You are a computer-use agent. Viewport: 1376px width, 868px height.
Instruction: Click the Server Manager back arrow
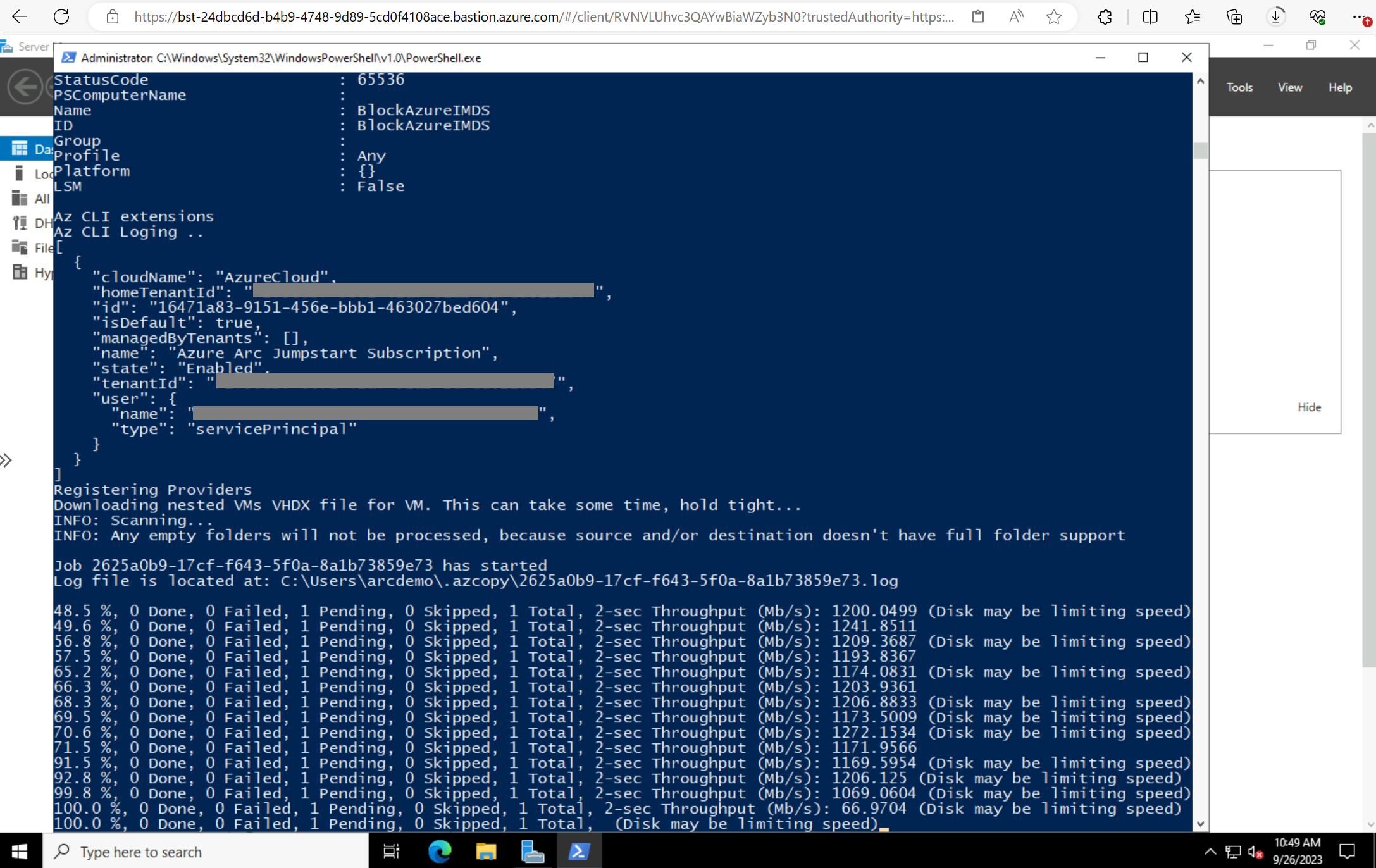[x=25, y=87]
